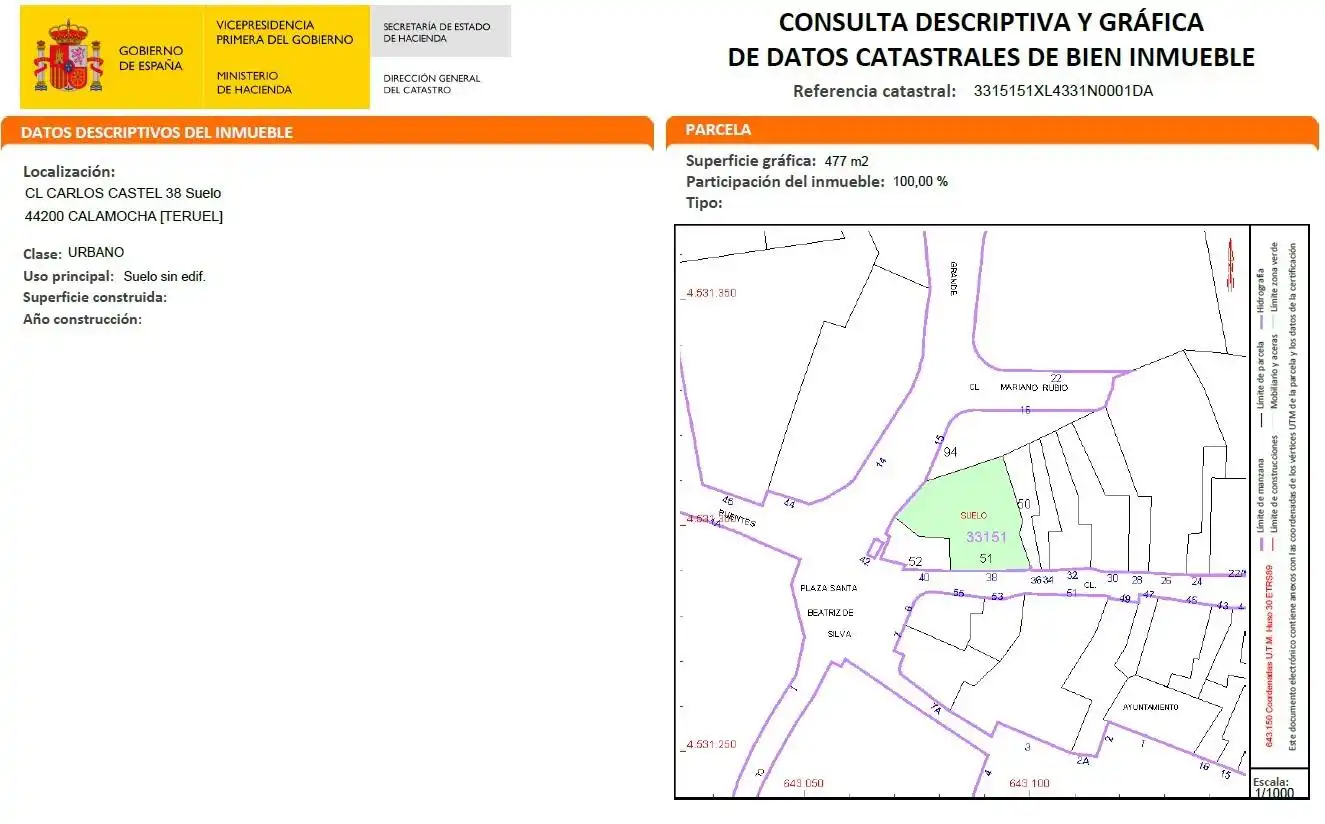The image size is (1325, 824).
Task: Select the value 477 m2
Action: click(x=846, y=161)
